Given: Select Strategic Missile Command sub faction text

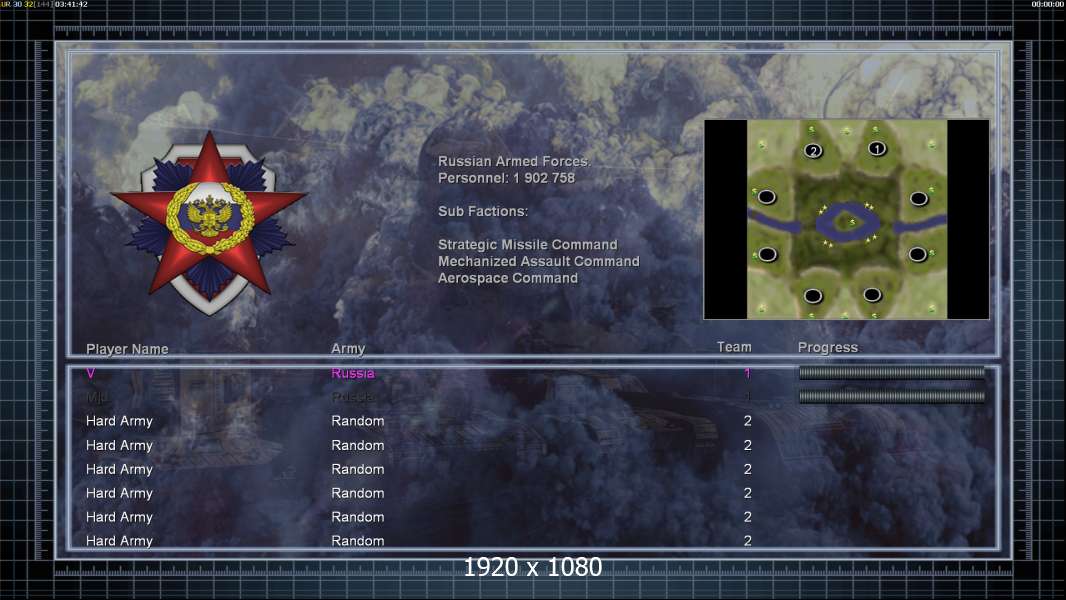Looking at the screenshot, I should pos(528,245).
